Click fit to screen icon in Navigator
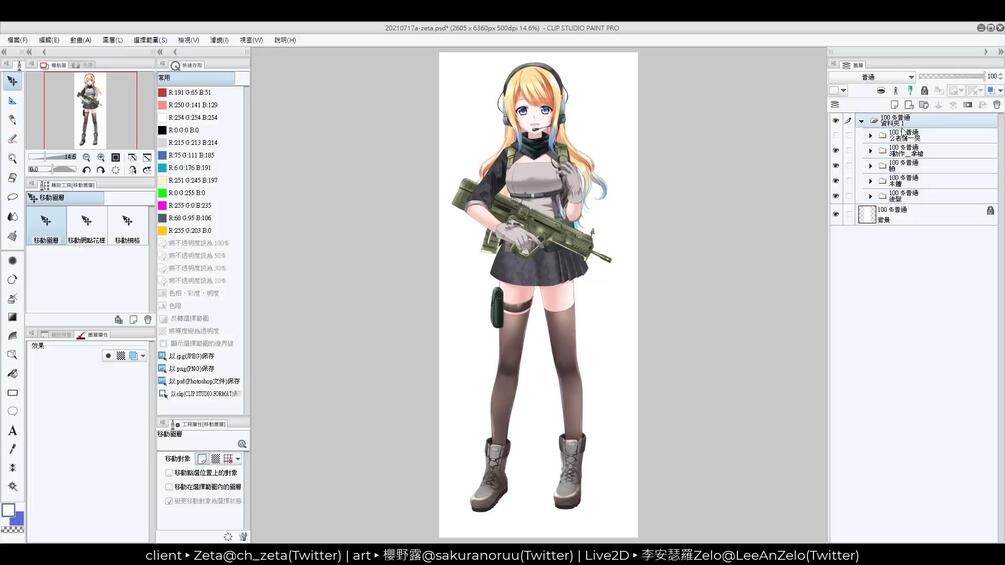 pyautogui.click(x=115, y=157)
